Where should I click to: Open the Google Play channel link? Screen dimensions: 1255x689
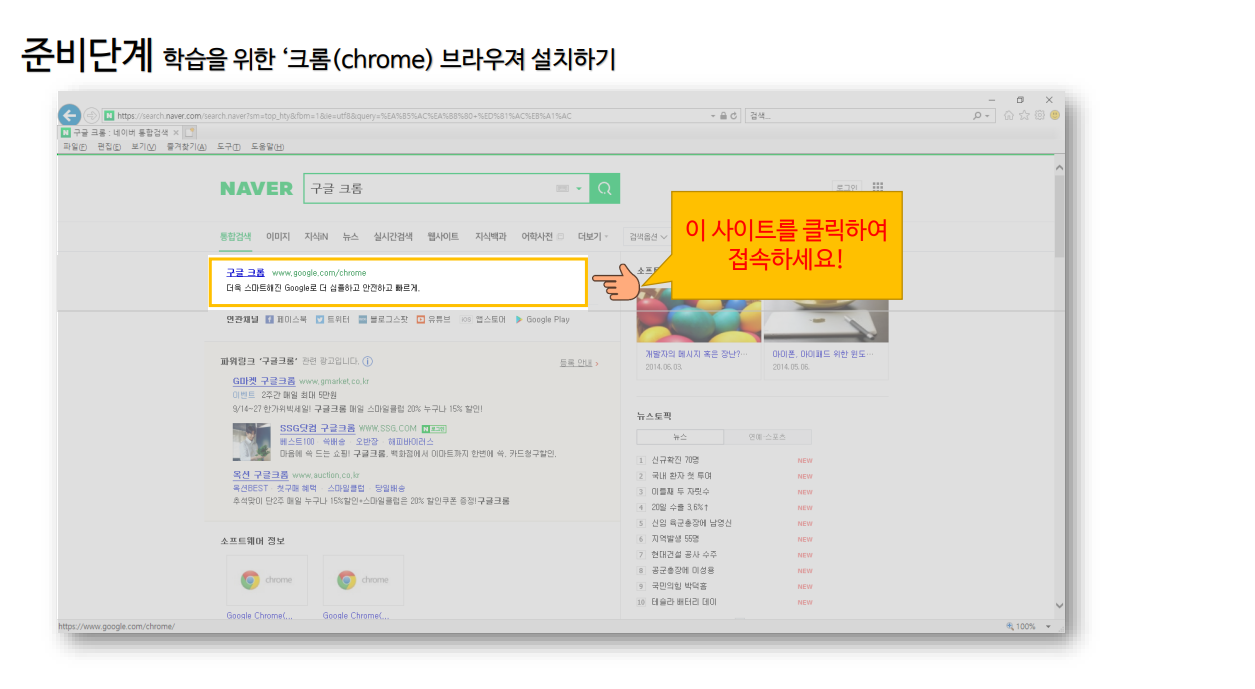pyautogui.click(x=542, y=320)
